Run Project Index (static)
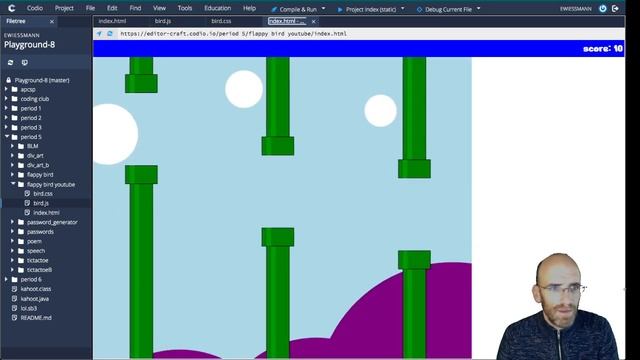The width and height of the screenshot is (640, 360). (367, 9)
